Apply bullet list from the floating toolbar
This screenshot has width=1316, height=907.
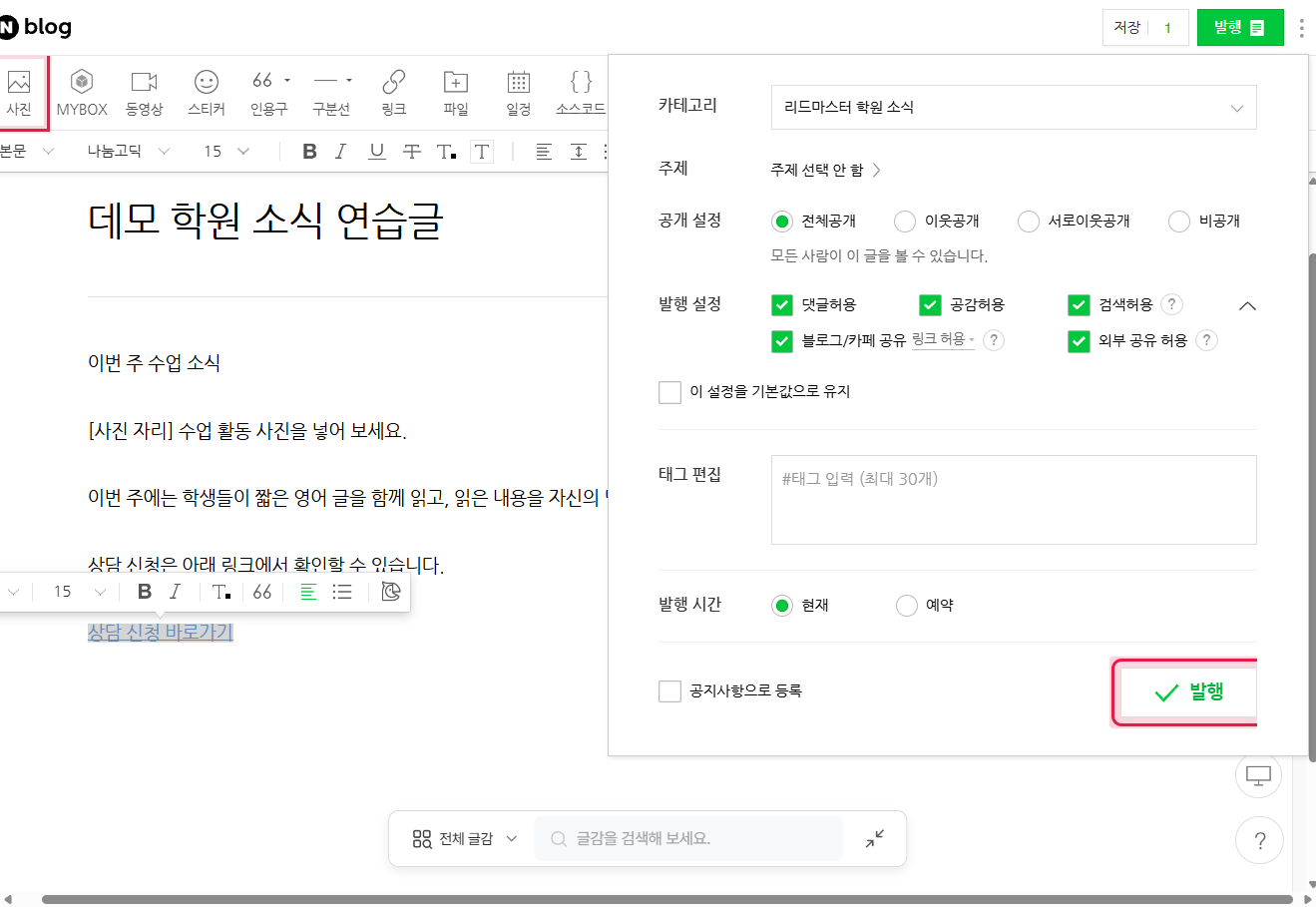pos(342,592)
